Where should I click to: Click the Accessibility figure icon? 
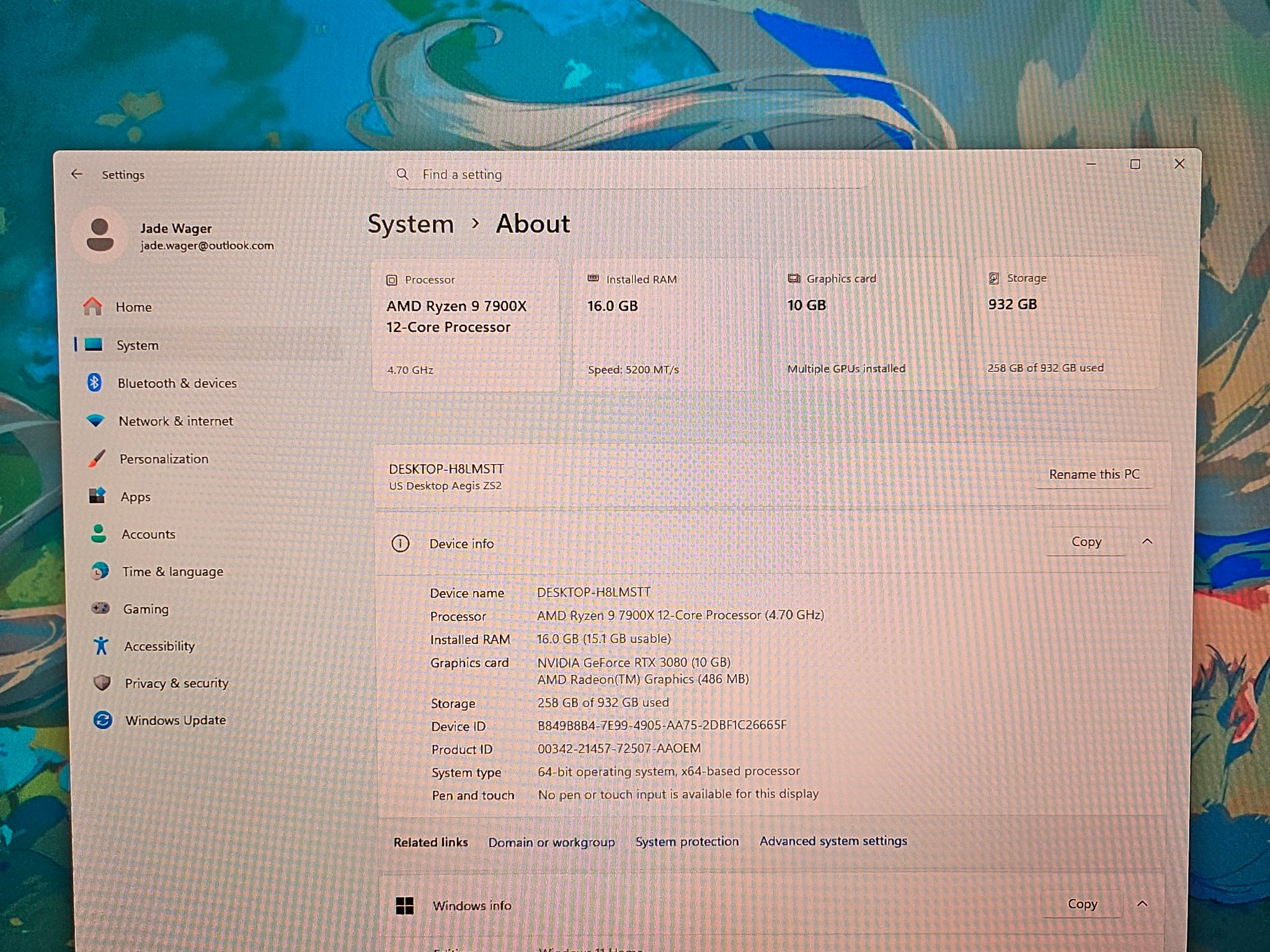101,646
